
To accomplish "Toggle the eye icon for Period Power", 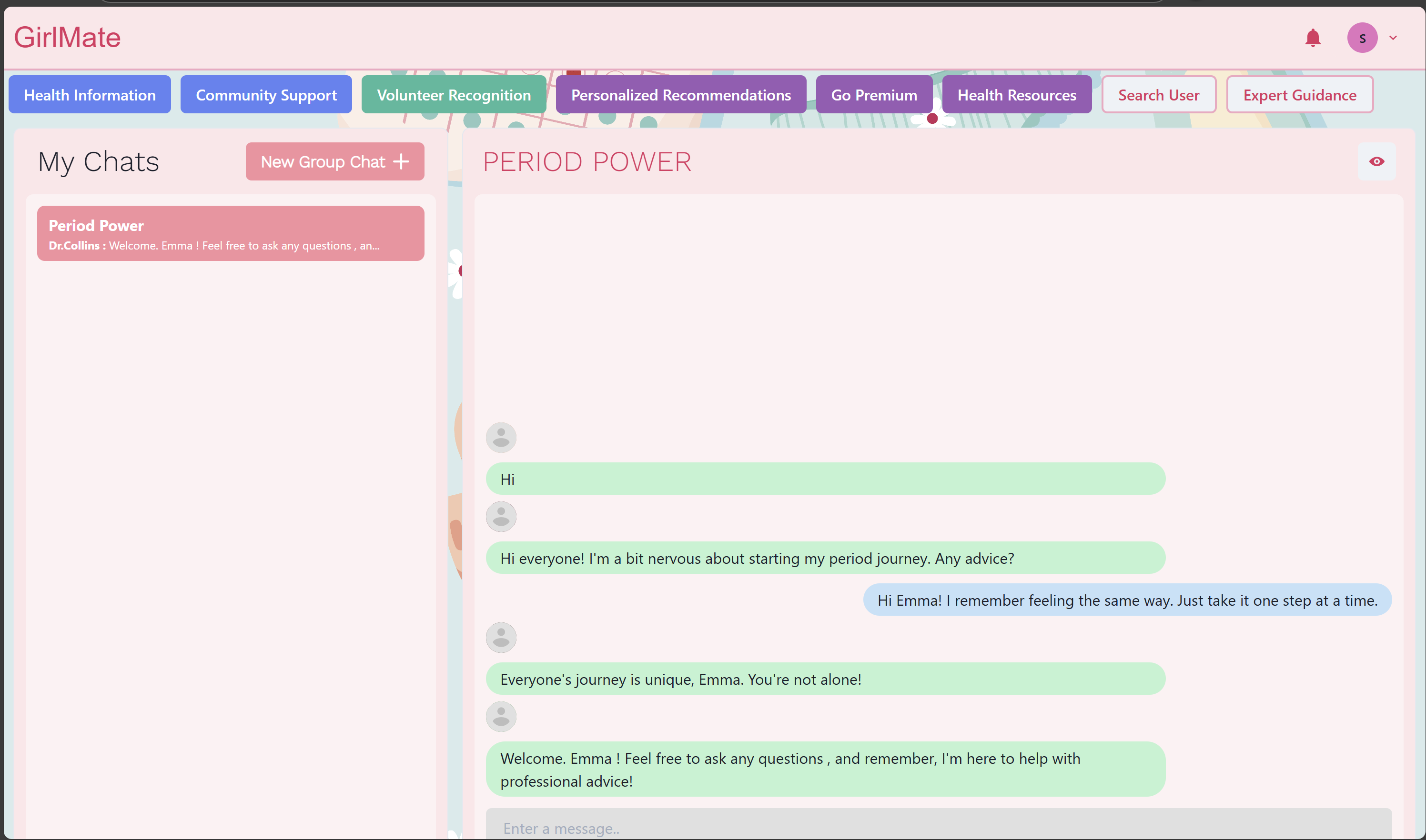I will click(1377, 162).
